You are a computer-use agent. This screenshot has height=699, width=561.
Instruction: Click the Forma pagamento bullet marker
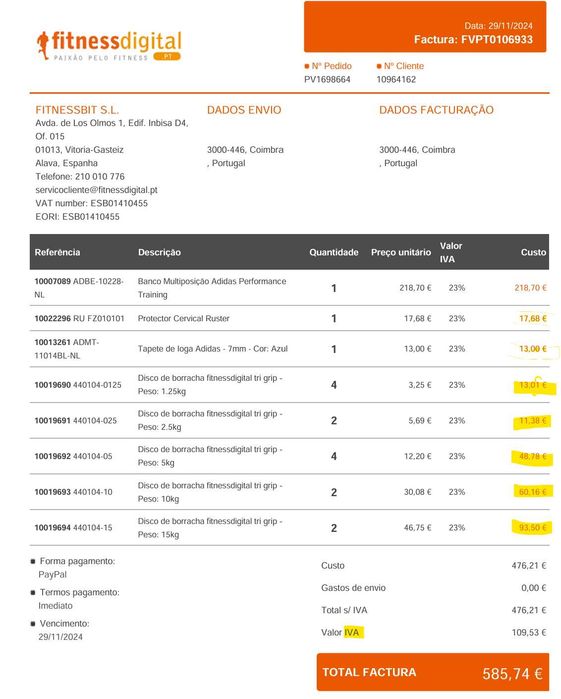point(33,561)
